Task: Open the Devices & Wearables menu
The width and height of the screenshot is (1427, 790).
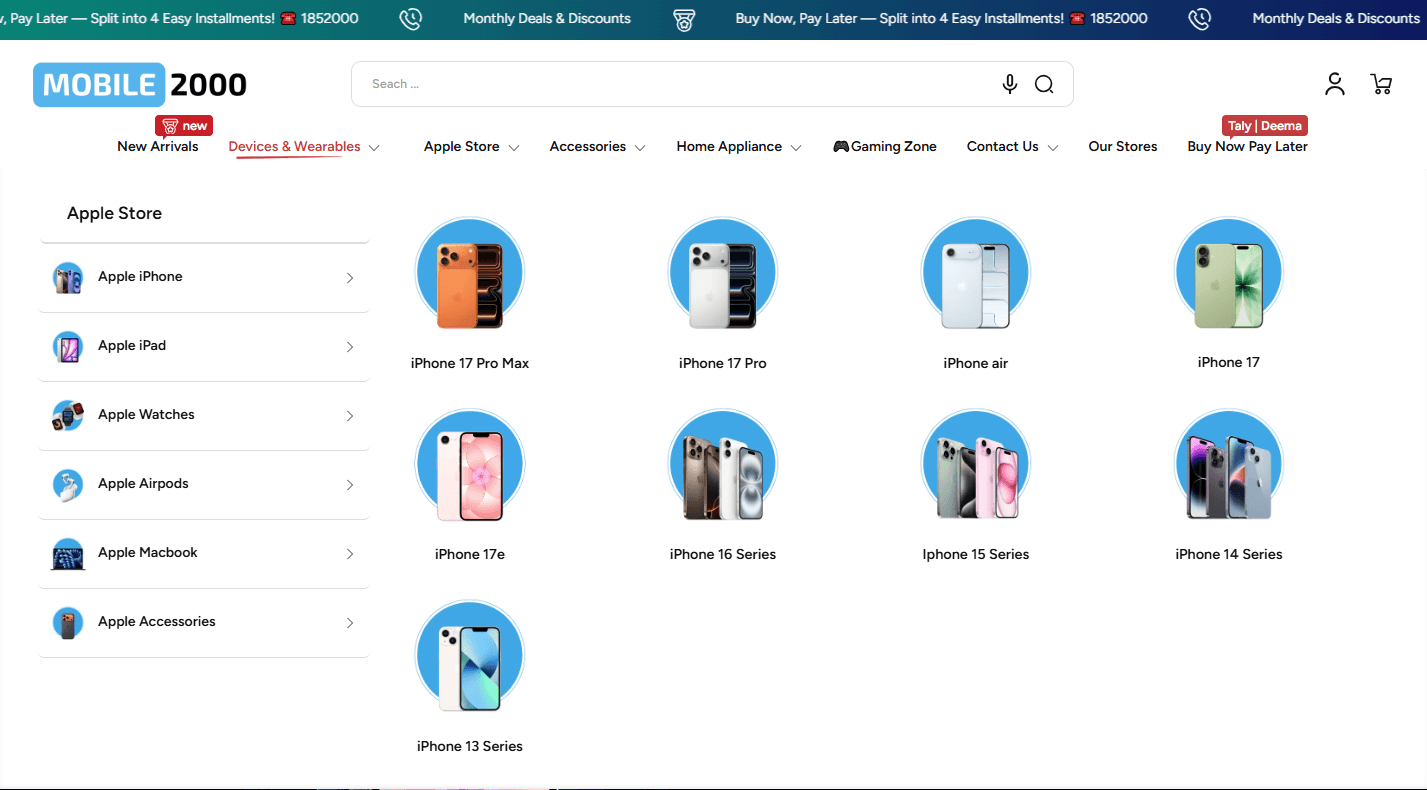Action: click(x=294, y=147)
